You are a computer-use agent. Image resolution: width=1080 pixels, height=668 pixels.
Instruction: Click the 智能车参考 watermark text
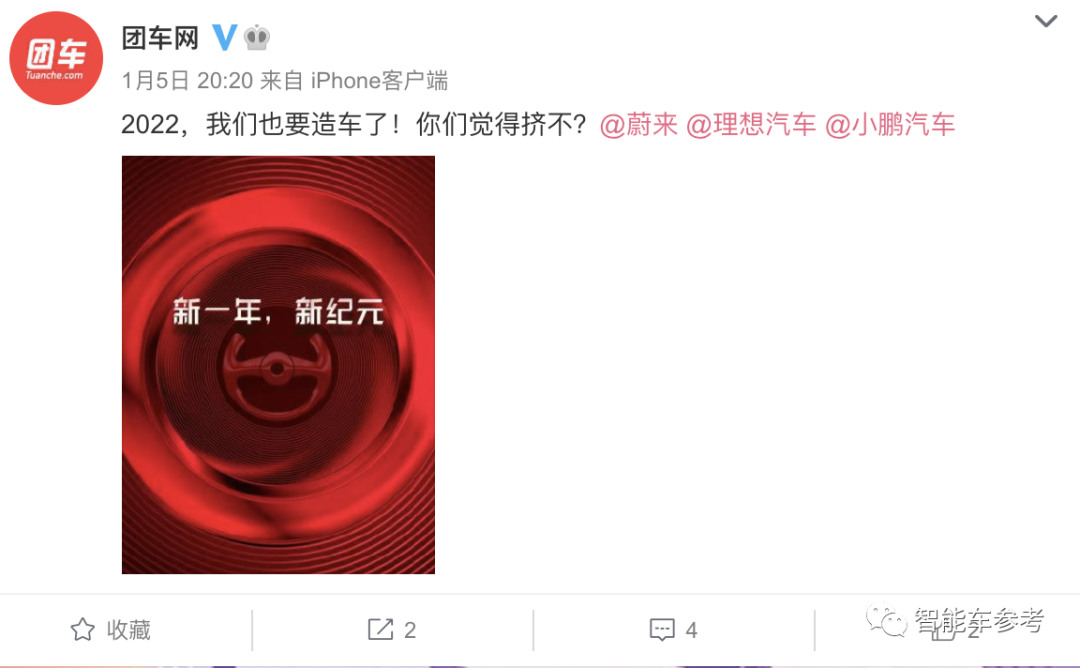[979, 620]
